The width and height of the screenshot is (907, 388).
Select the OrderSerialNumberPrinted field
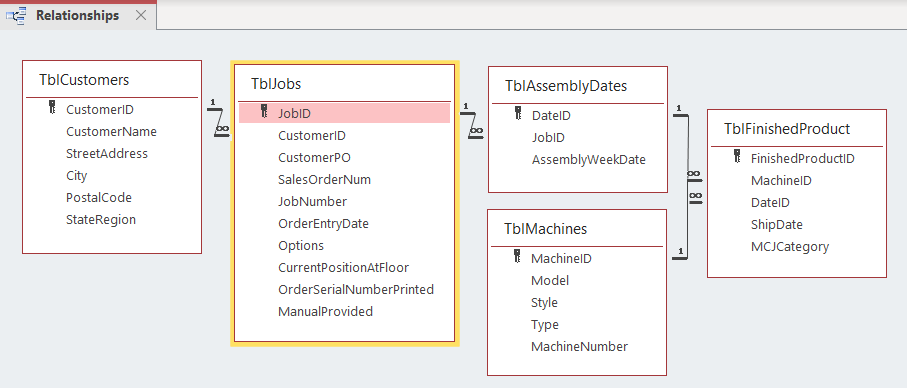point(356,289)
